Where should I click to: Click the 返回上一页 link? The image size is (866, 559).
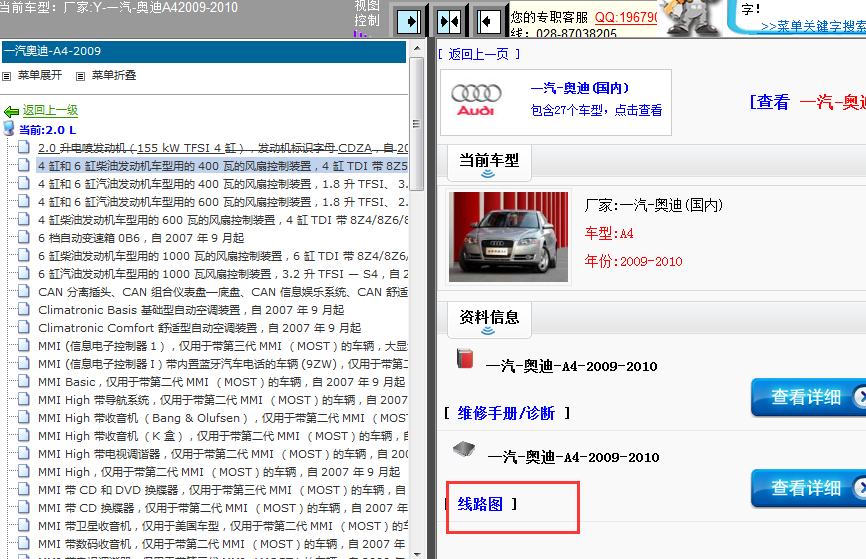click(478, 54)
